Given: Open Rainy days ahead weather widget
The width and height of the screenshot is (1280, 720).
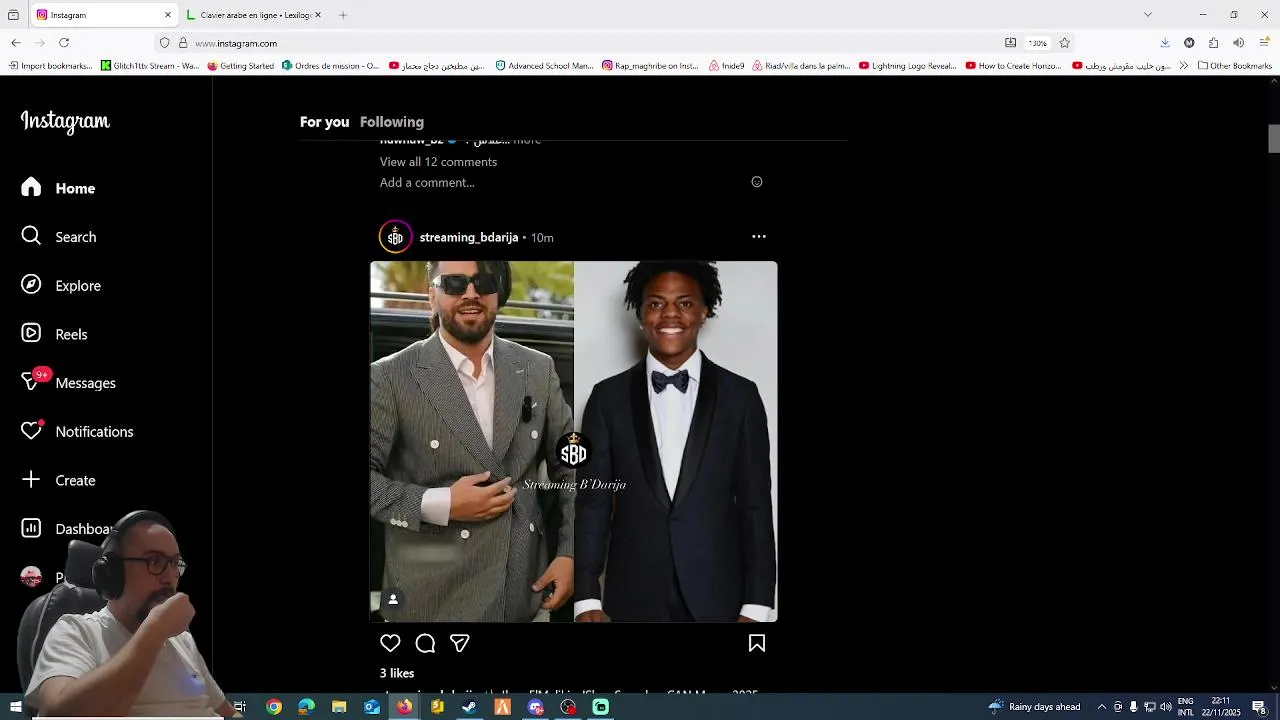Looking at the screenshot, I should pos(1034,707).
